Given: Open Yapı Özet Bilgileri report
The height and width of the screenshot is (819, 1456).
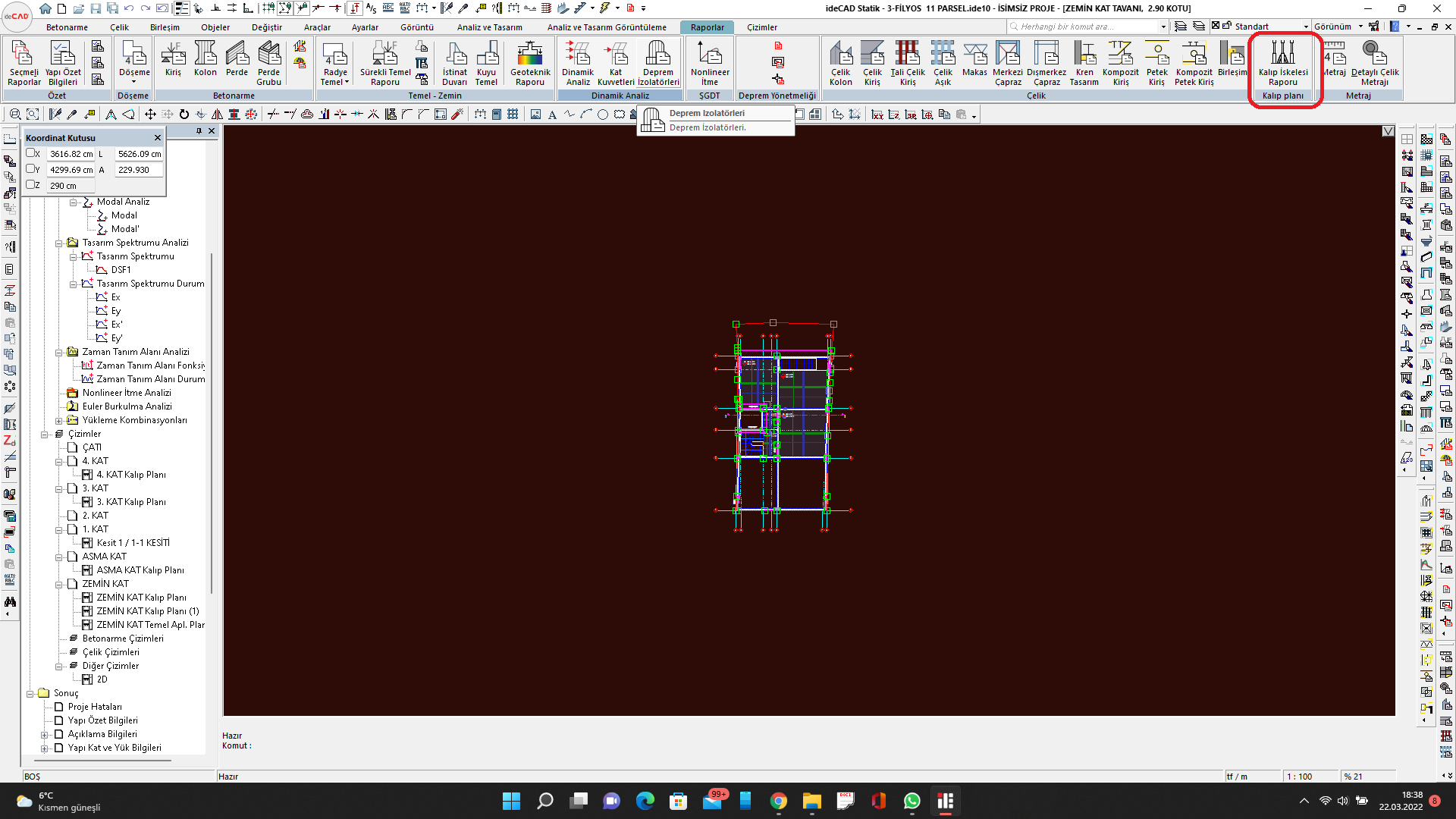Looking at the screenshot, I should (x=63, y=63).
